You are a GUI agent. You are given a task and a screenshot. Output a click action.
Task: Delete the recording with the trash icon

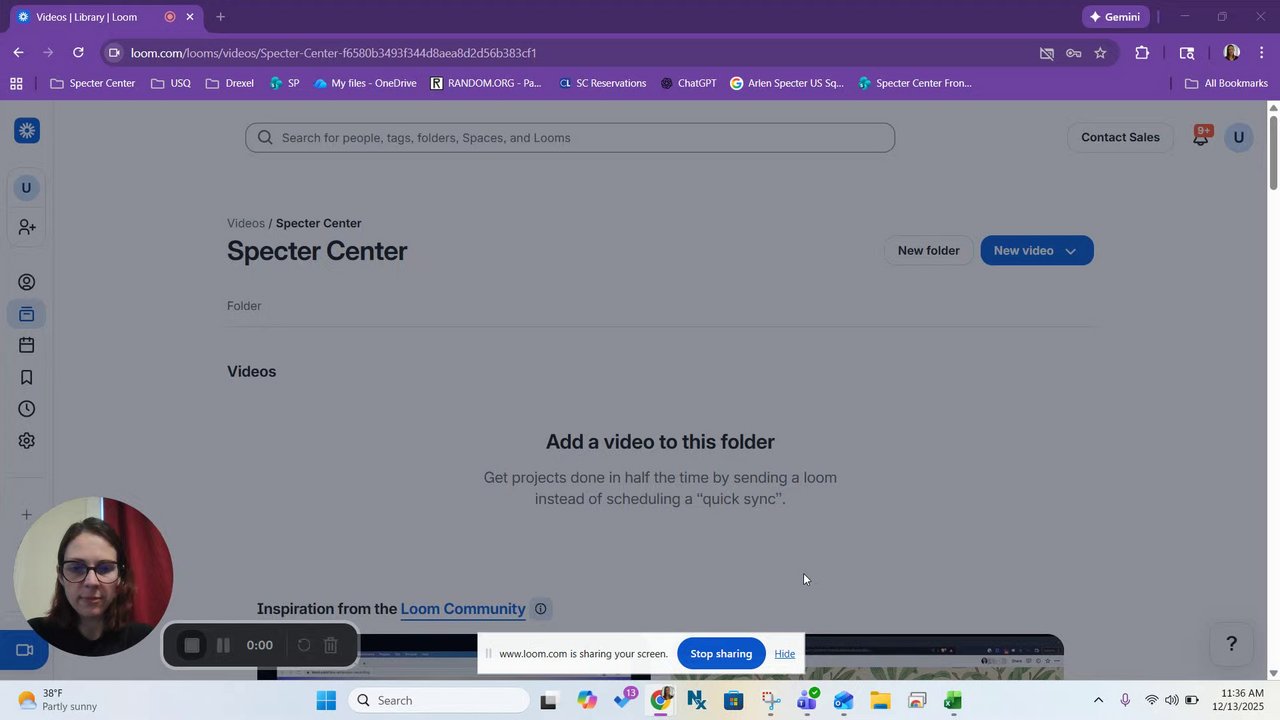click(x=331, y=646)
